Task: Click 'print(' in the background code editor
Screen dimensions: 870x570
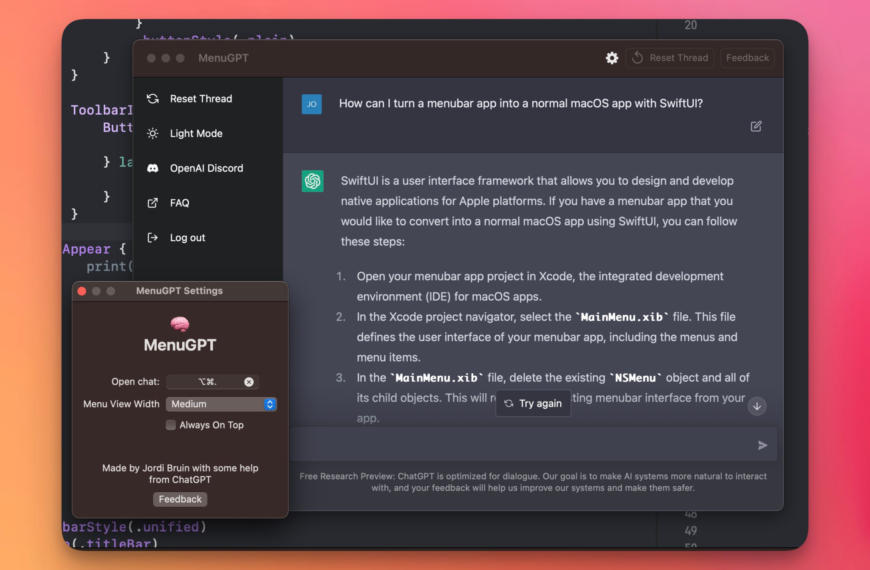Action: coord(109,266)
